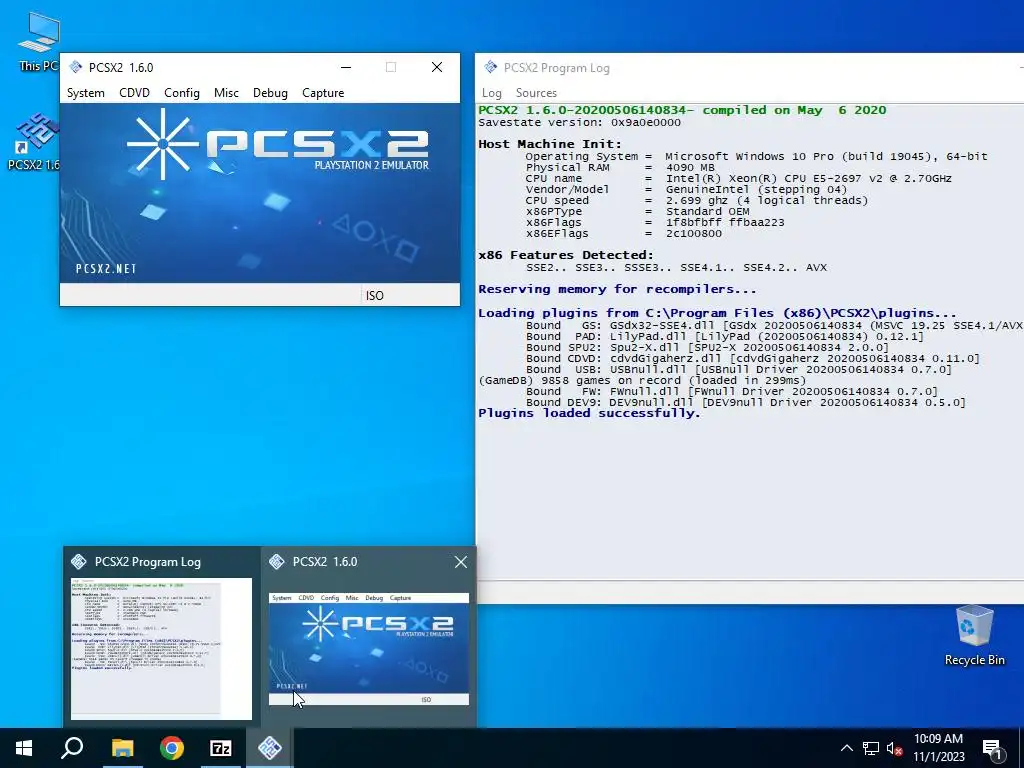Select the Recycle Bin desktop icon
Screen dimensions: 1024x768
974,635
